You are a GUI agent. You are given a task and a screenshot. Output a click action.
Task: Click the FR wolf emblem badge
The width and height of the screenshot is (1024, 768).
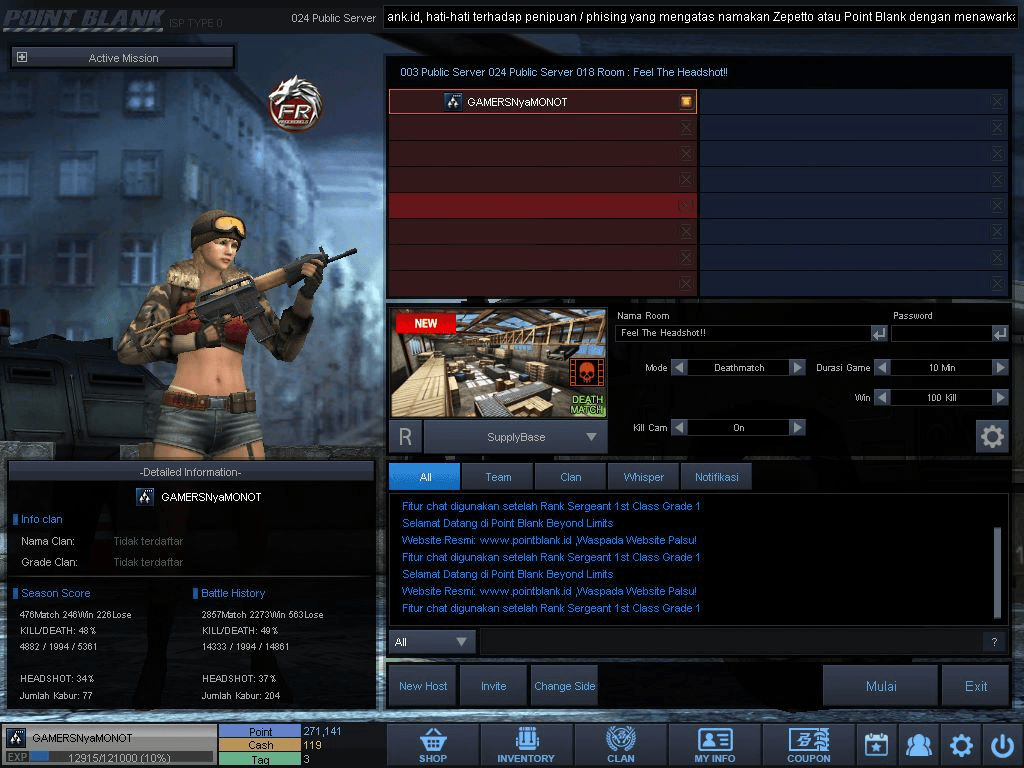click(x=296, y=104)
